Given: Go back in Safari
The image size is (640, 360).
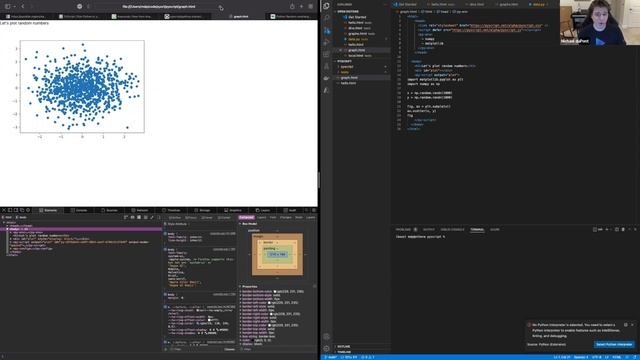Looking at the screenshot, I should point(22,7).
